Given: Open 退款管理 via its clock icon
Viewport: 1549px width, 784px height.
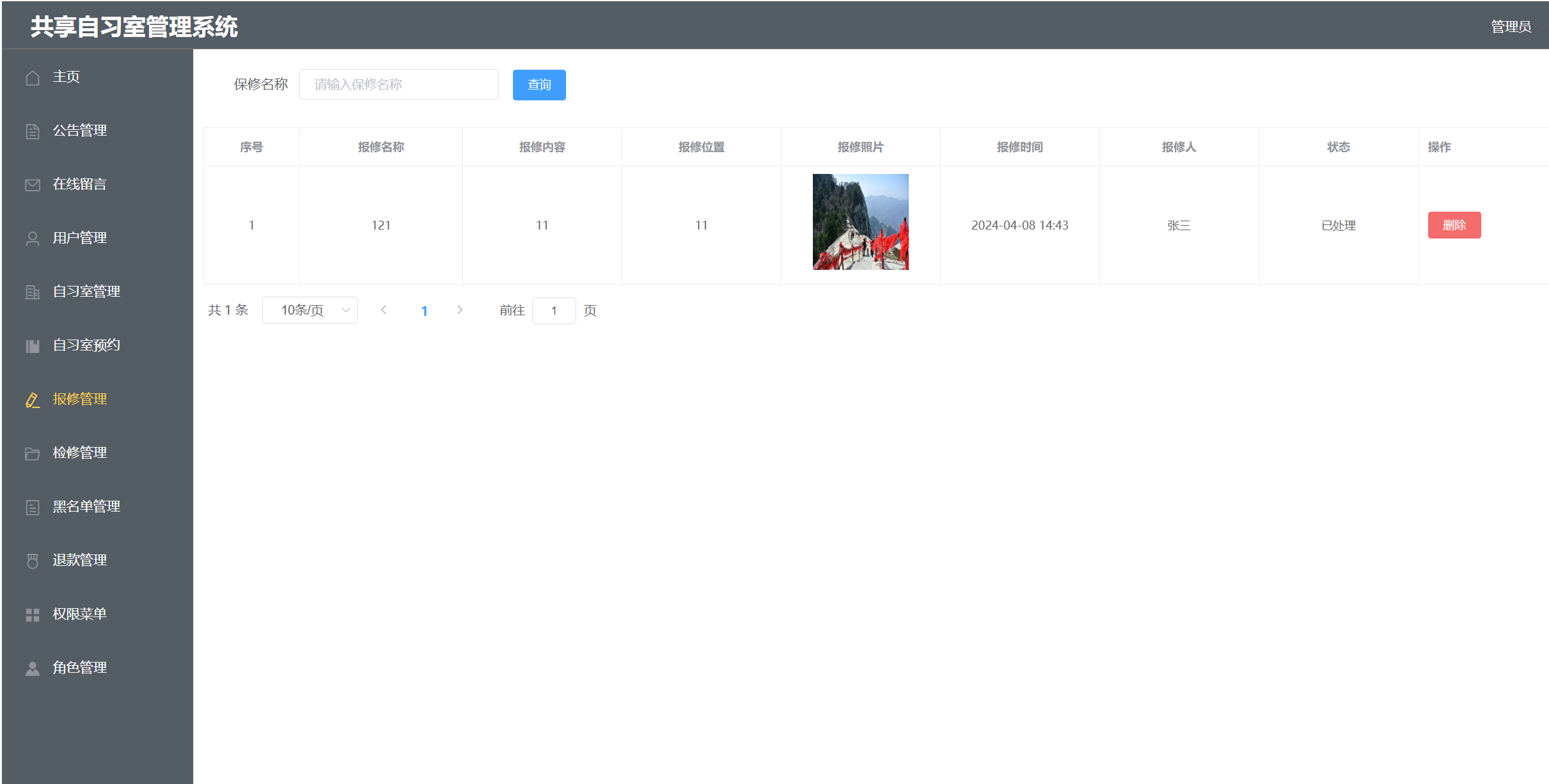Looking at the screenshot, I should point(33,560).
